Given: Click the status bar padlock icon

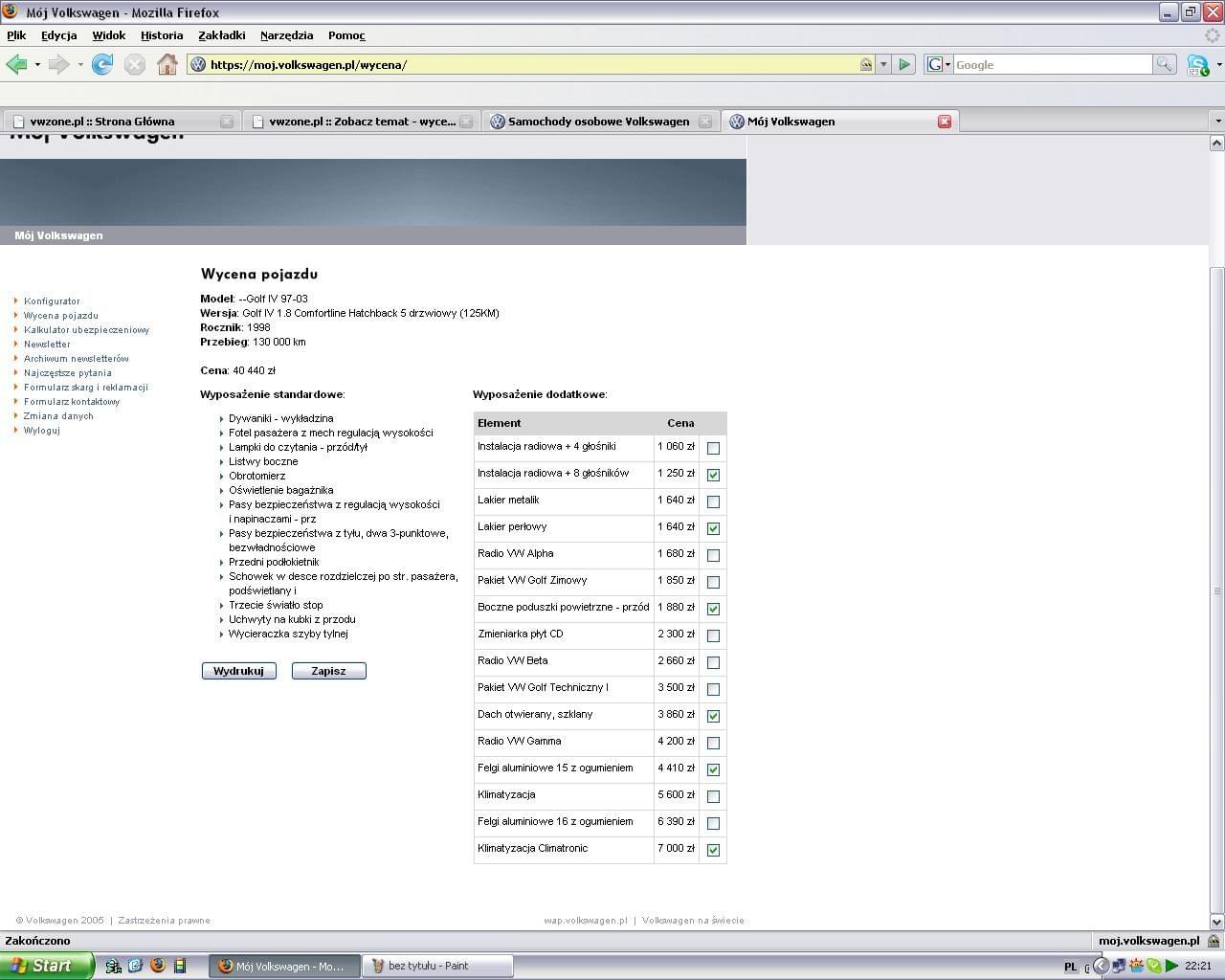Looking at the screenshot, I should tap(1214, 941).
